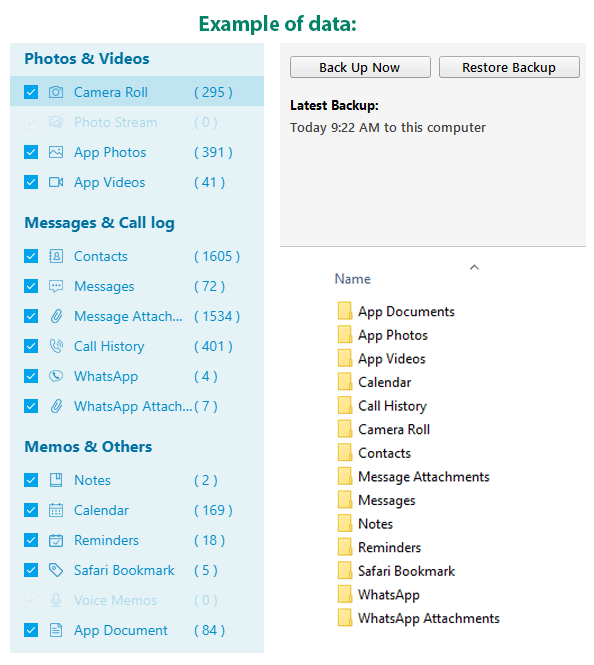Screen dimensions: 594x665
Task: Click the Name column header
Action: click(353, 279)
